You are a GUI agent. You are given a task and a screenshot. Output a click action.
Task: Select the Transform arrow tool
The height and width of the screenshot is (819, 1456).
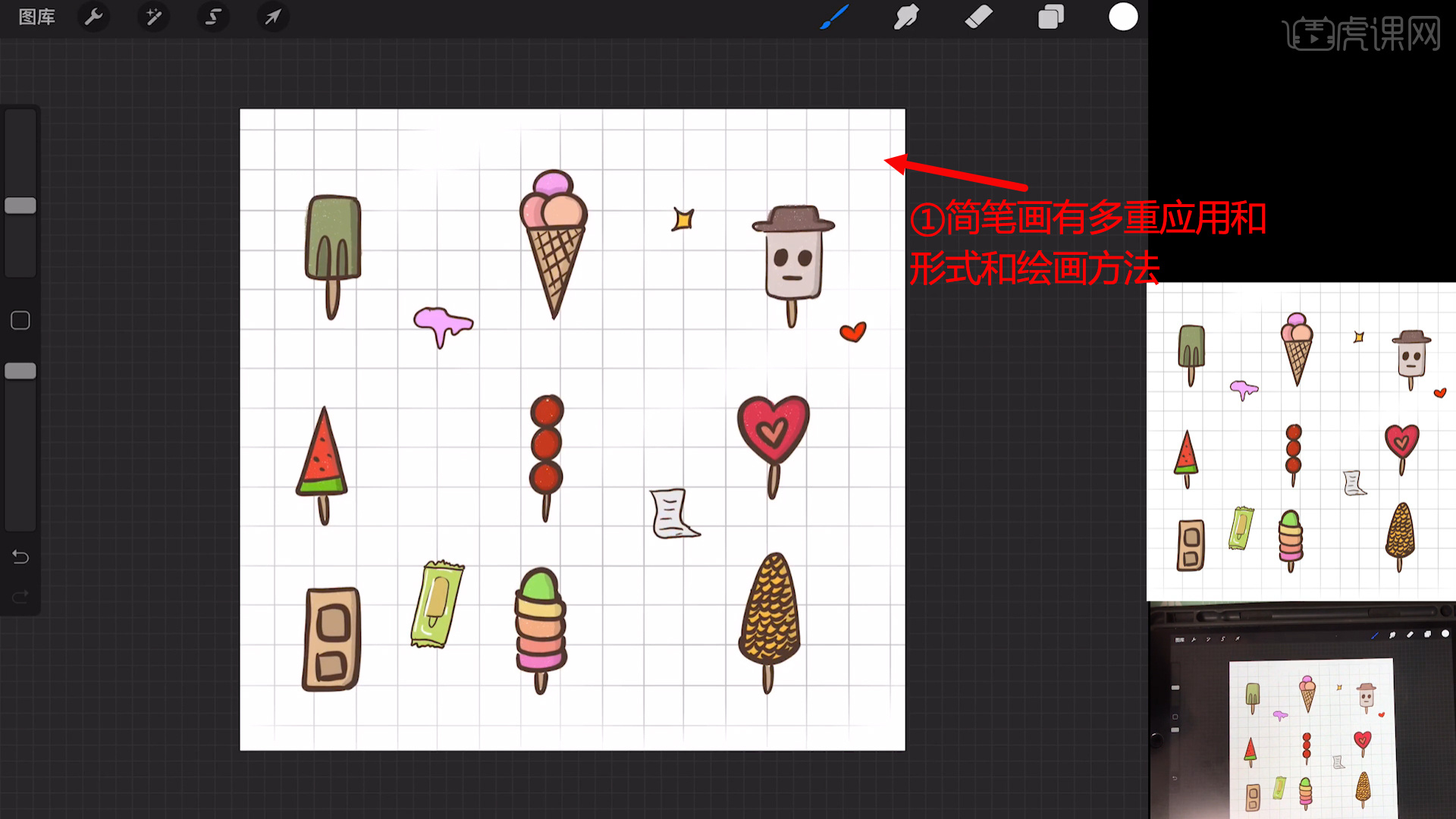[272, 17]
